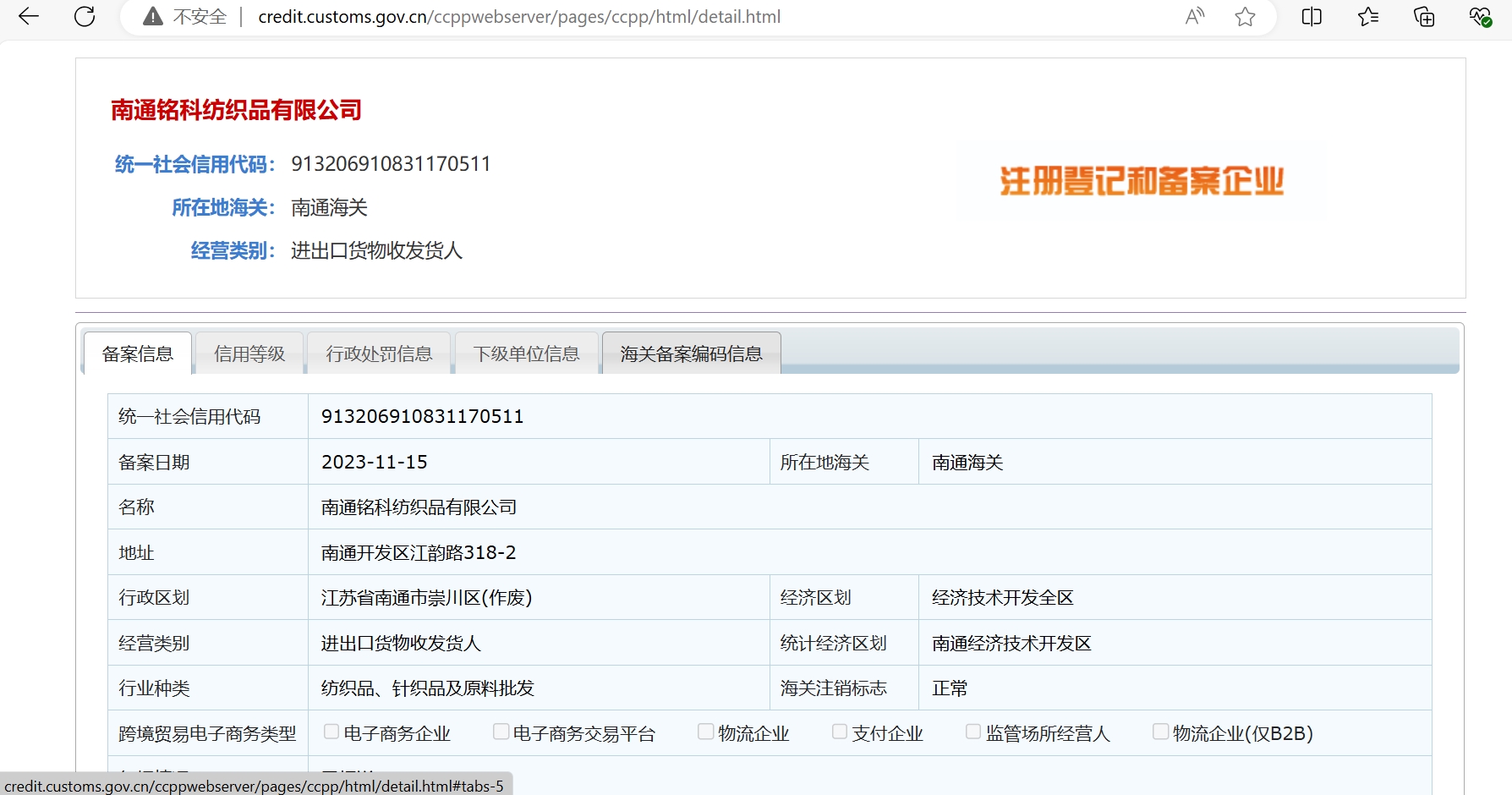This screenshot has height=795, width=1512.
Task: Click 进出口货物收发货人 in the header section
Action: click(x=376, y=251)
